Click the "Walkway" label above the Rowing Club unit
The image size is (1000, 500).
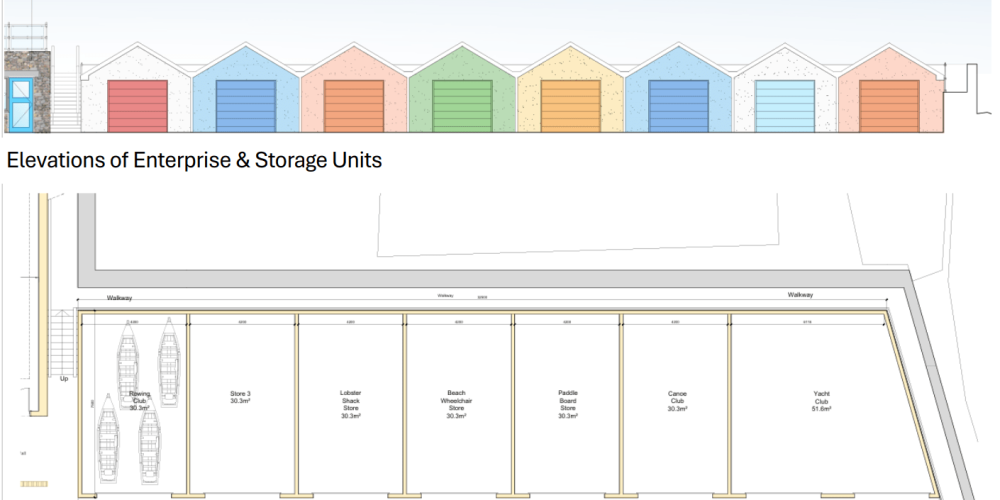119,298
